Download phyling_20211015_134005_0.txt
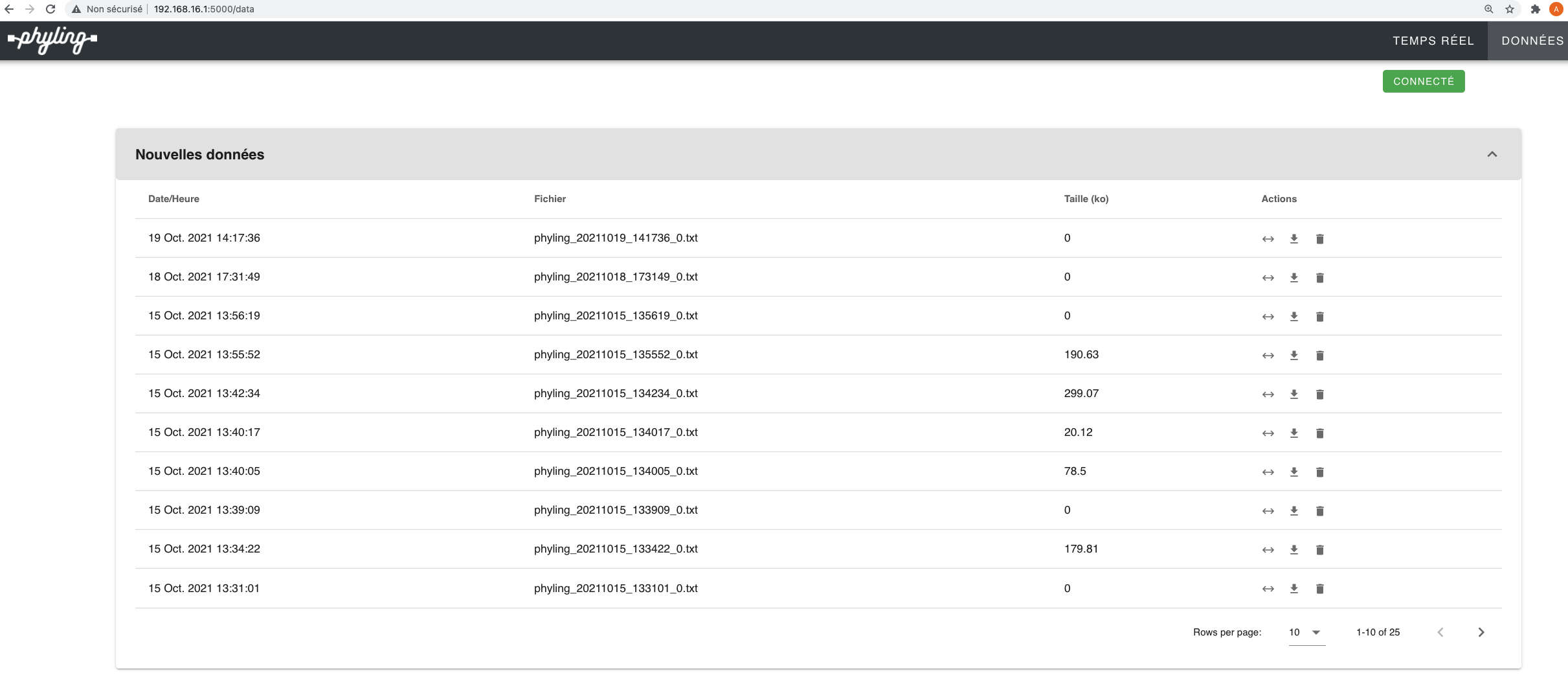The width and height of the screenshot is (1568, 675). [1294, 472]
